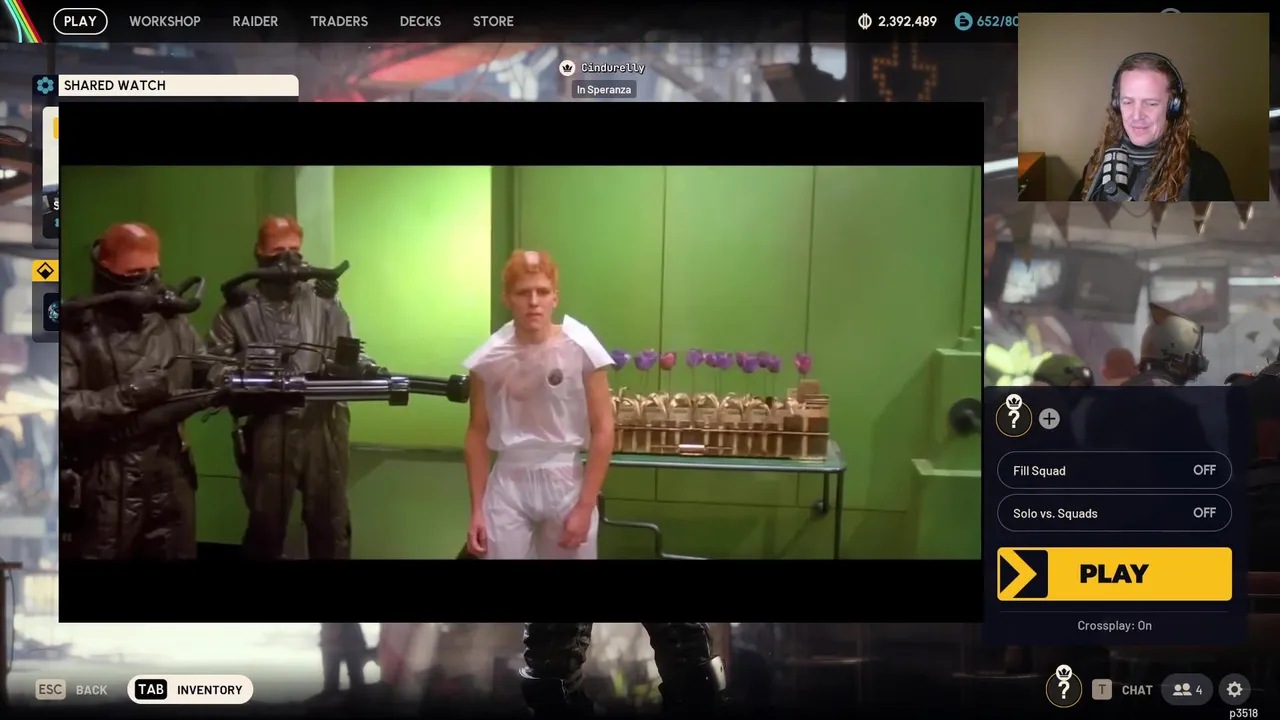Go to the TRADERS tab

click(x=339, y=21)
